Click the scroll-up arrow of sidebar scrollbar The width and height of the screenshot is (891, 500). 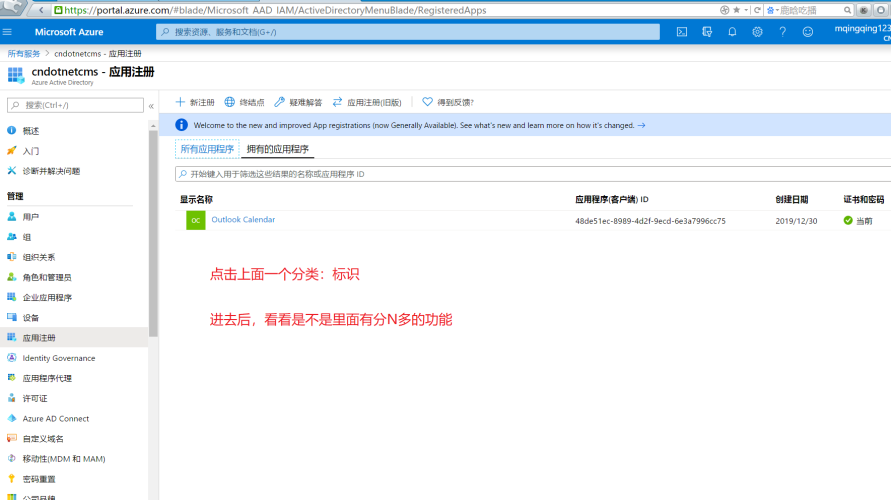point(153,125)
